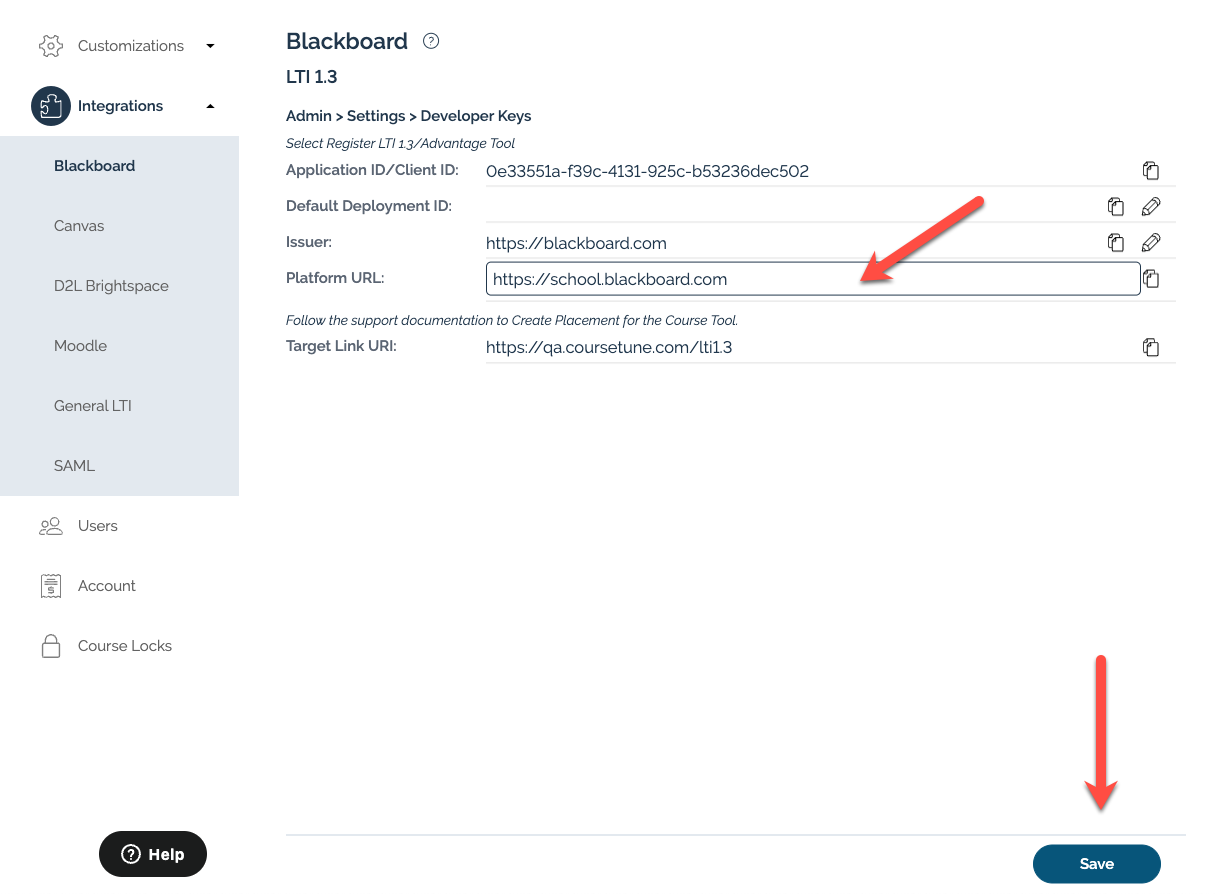Open the Course Locks section label
The width and height of the screenshot is (1215, 894).
(125, 646)
